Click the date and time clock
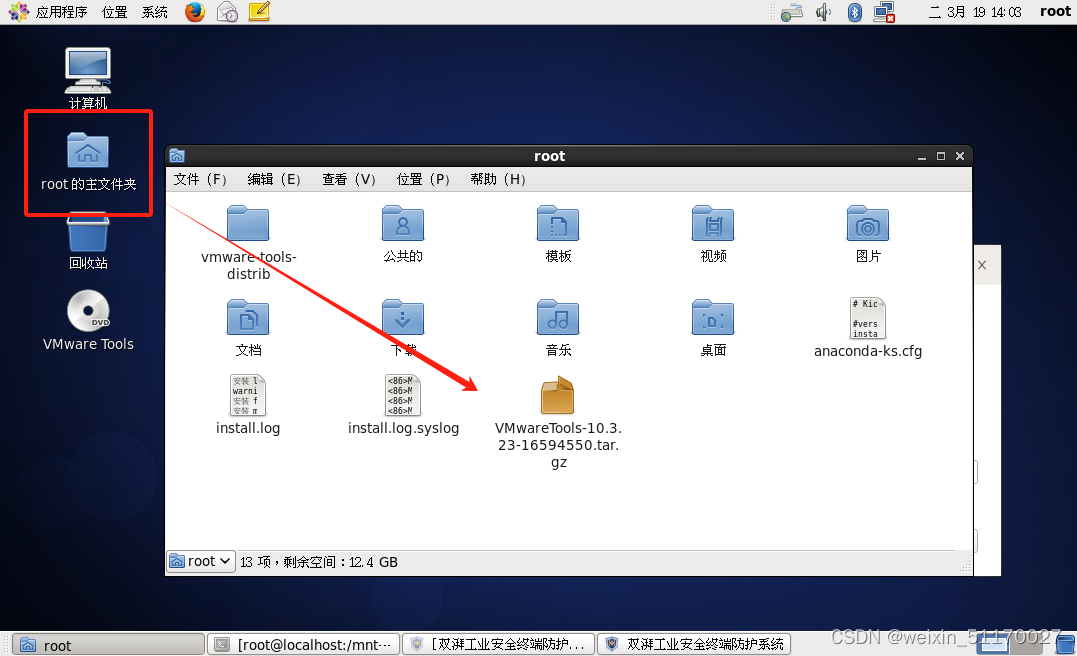 (975, 12)
